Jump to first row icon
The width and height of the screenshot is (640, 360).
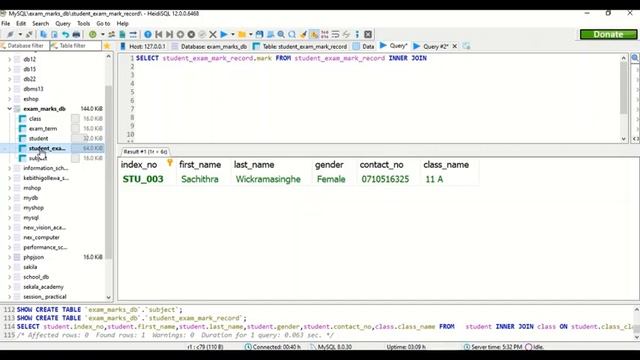coord(158,34)
